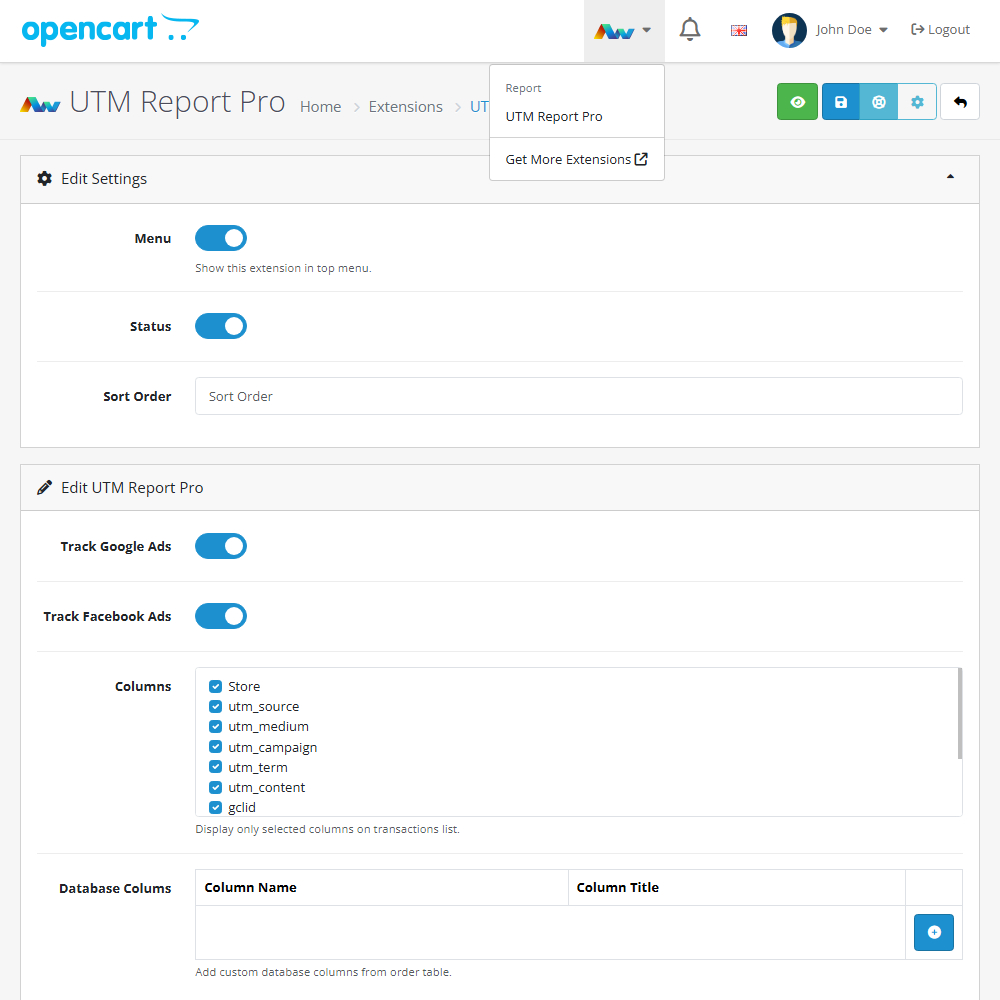1000x1000 pixels.
Task: Click the blue save floppy-disk button
Action: [x=841, y=102]
